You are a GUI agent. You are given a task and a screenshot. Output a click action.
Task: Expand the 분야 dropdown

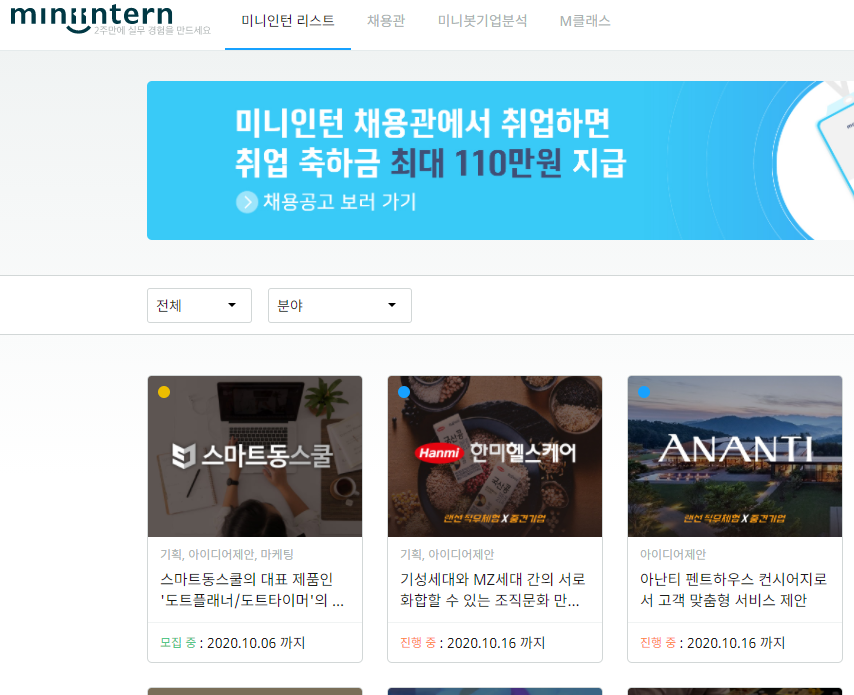(340, 306)
